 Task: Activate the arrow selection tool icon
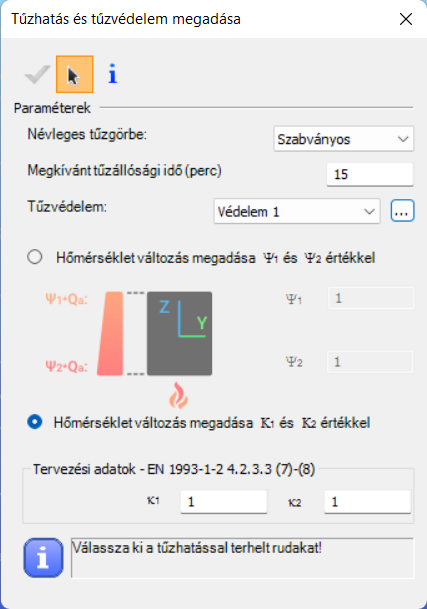tap(75, 74)
